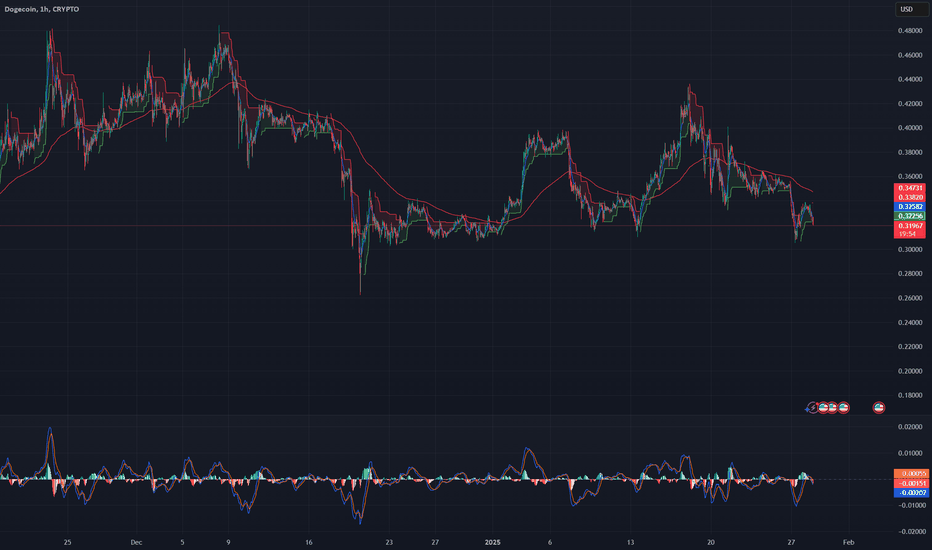This screenshot has height=550, width=932.
Task: Click the Dogecoin, 1h, CRYPTO chart title
Action: coord(42,9)
